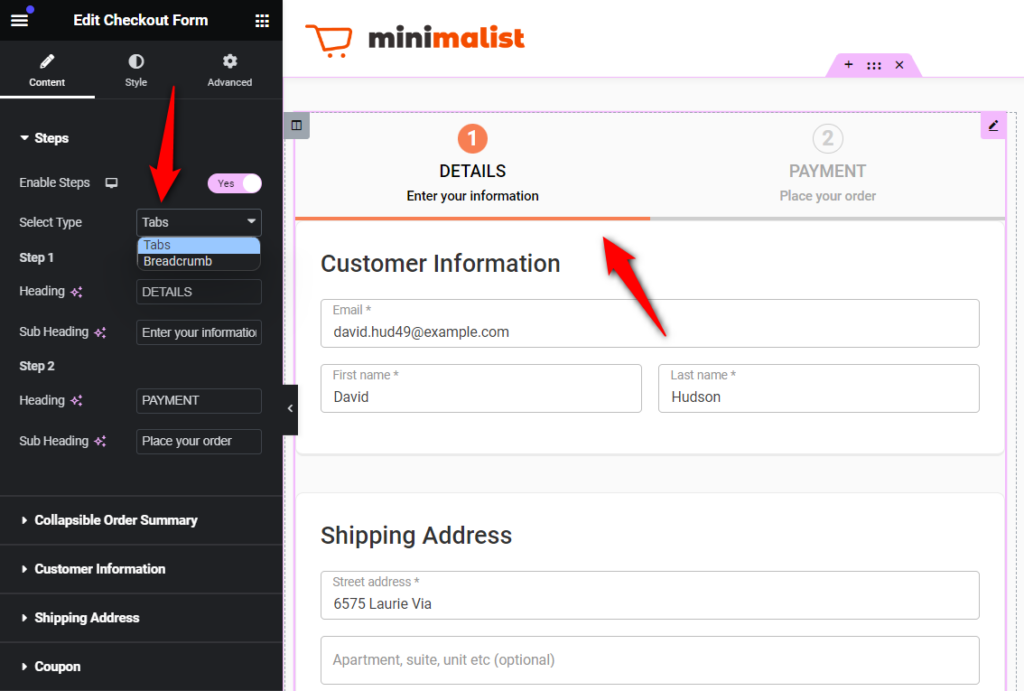Screen dimensions: 1024x691
Task: Open the Elementor hamburger menu
Action: 20,20
